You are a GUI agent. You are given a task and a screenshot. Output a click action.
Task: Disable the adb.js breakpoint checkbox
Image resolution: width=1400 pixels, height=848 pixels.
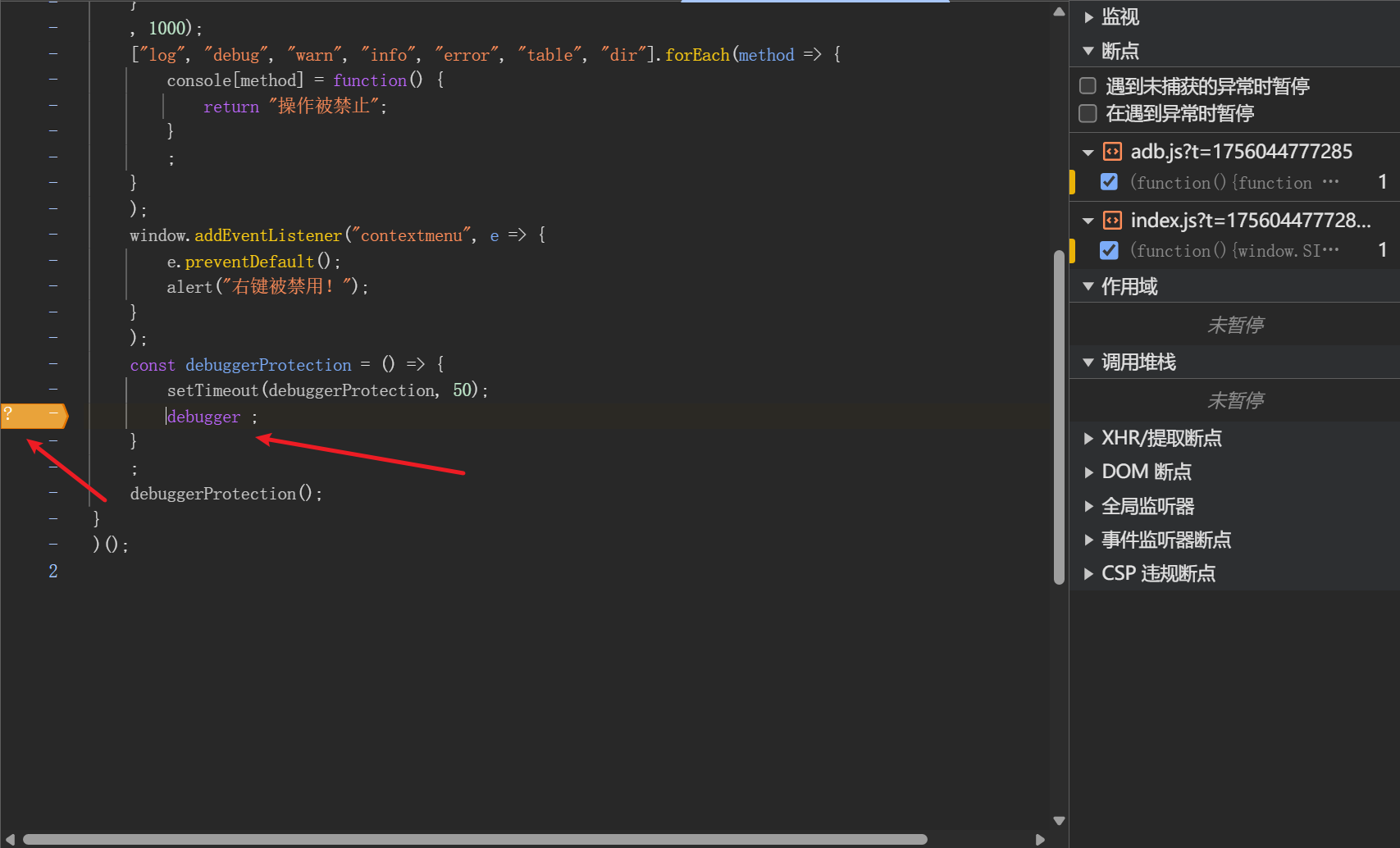tap(1109, 182)
